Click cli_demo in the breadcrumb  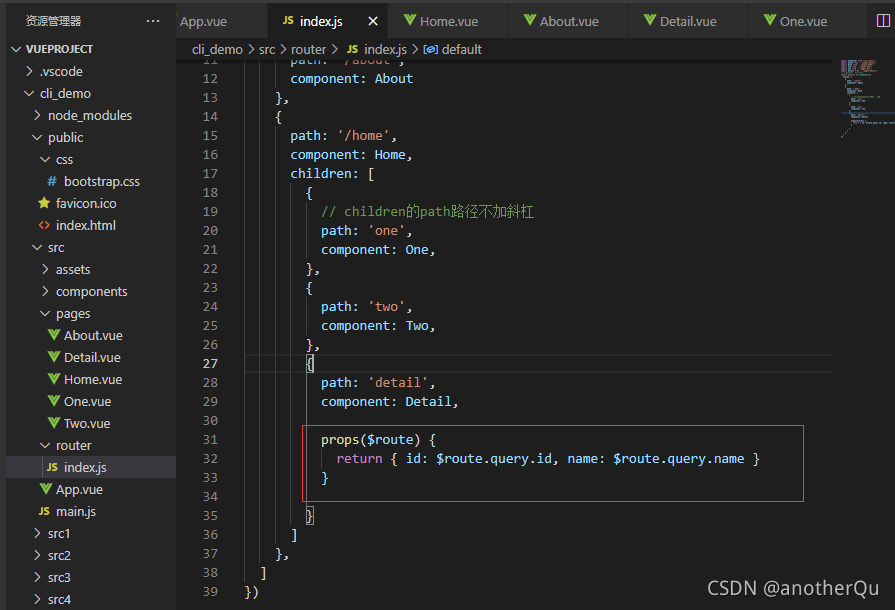click(217, 50)
